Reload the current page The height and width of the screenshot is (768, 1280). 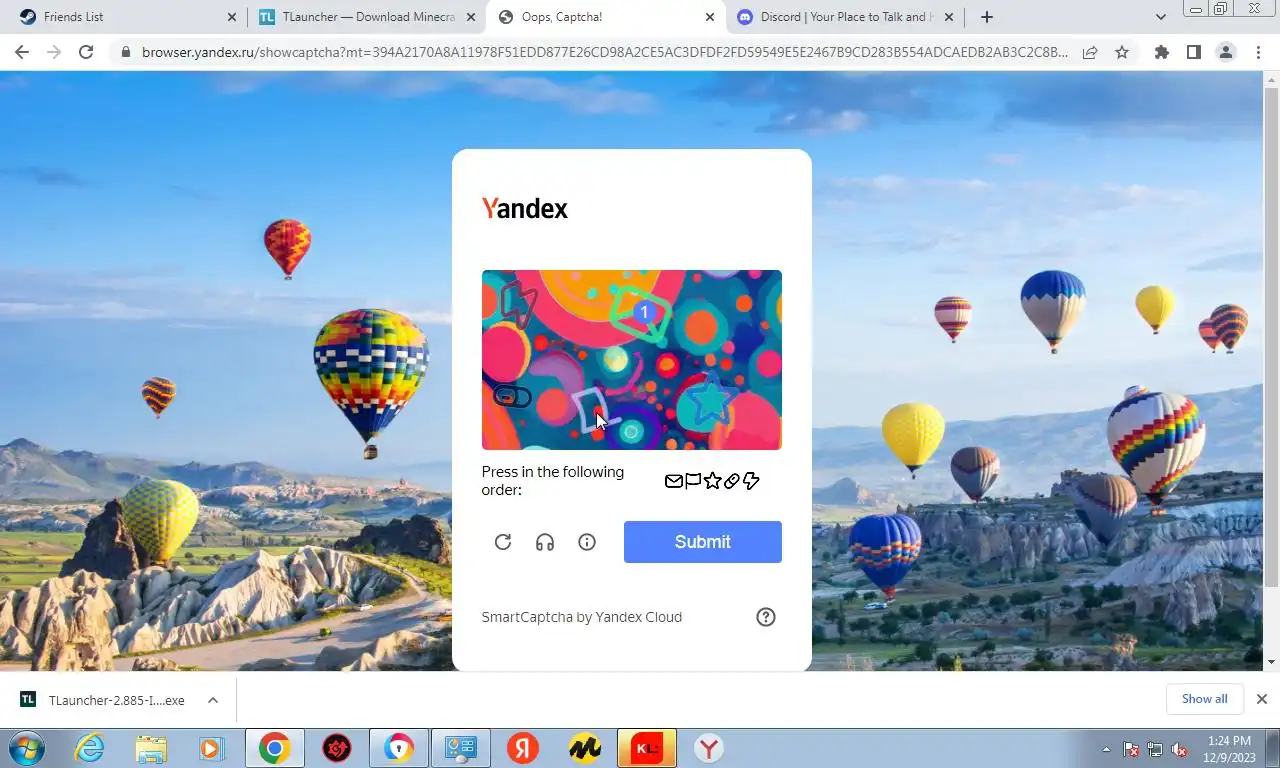(x=86, y=52)
